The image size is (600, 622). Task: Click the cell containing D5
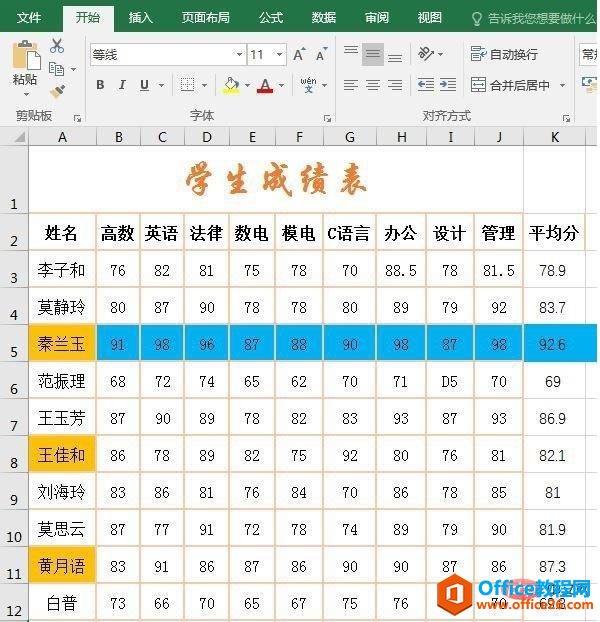click(x=450, y=381)
